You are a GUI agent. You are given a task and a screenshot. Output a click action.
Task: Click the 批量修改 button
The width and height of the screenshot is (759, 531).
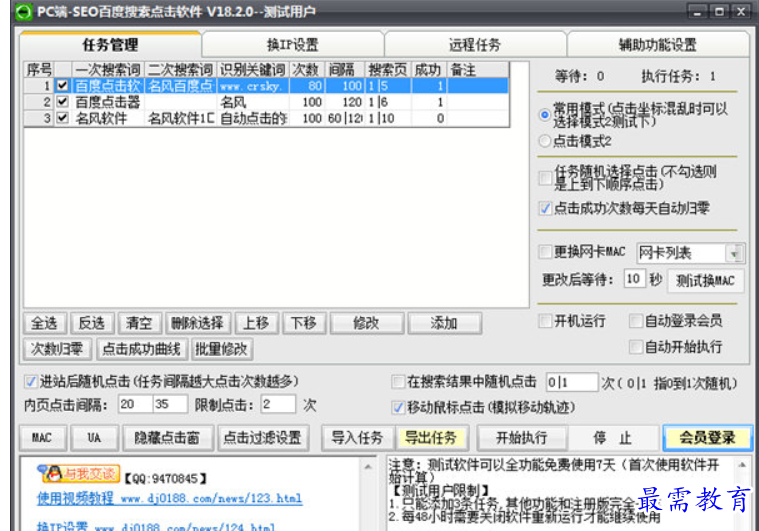(222, 349)
